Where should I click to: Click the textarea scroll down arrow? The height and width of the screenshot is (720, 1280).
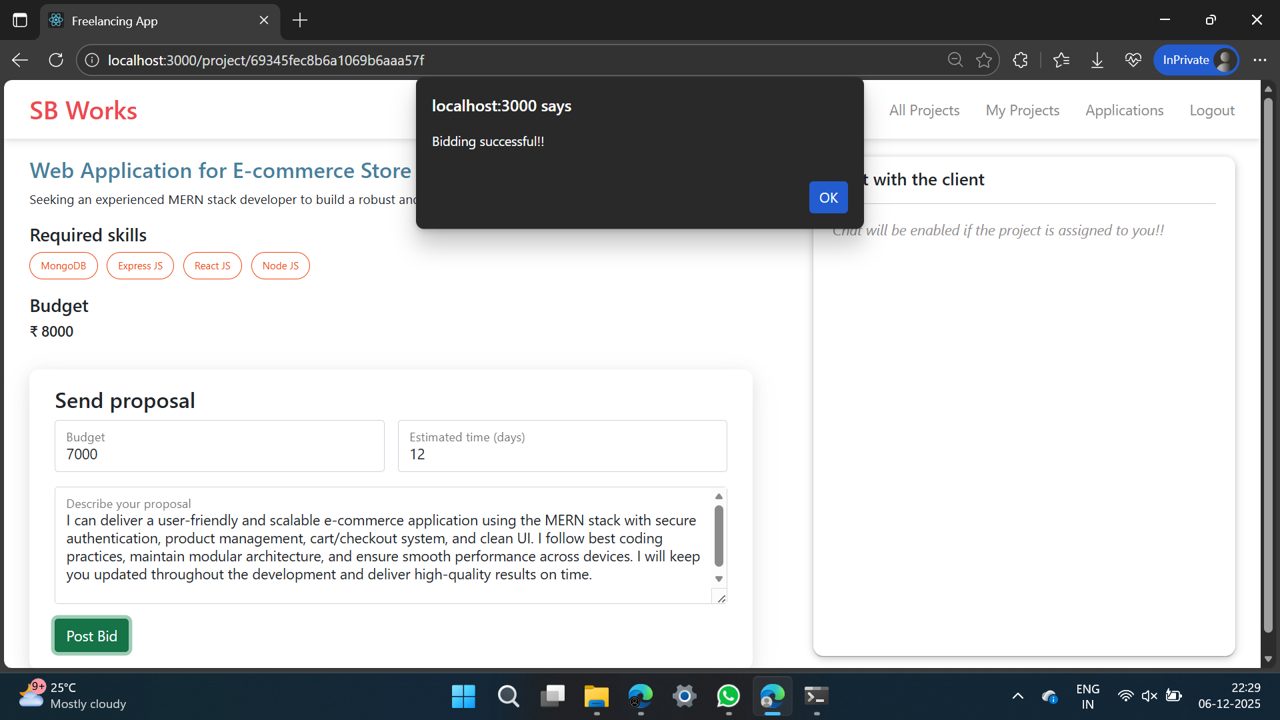[719, 579]
